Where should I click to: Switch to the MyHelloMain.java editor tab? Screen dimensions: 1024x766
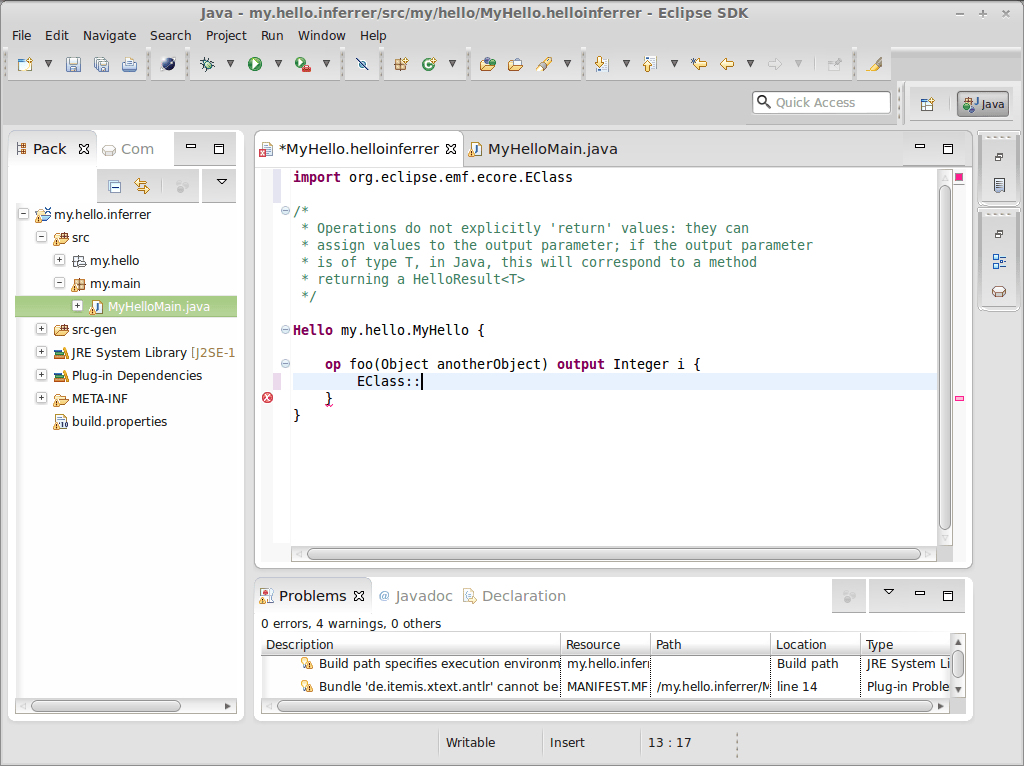551,149
